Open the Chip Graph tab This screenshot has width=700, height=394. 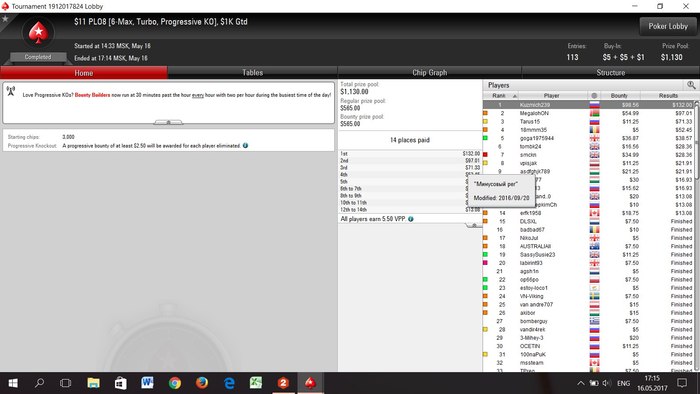(429, 73)
